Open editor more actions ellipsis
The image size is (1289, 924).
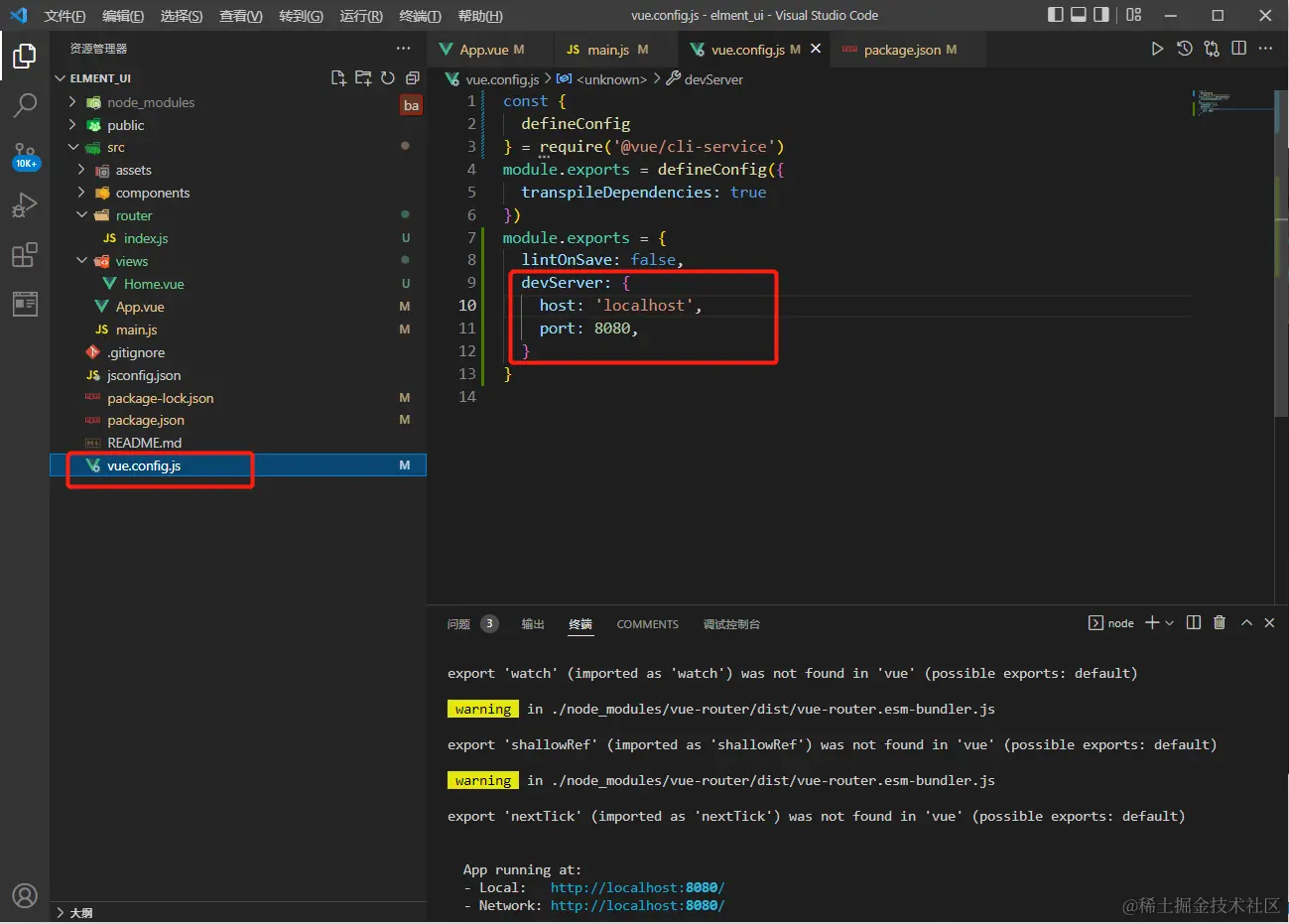1265,49
